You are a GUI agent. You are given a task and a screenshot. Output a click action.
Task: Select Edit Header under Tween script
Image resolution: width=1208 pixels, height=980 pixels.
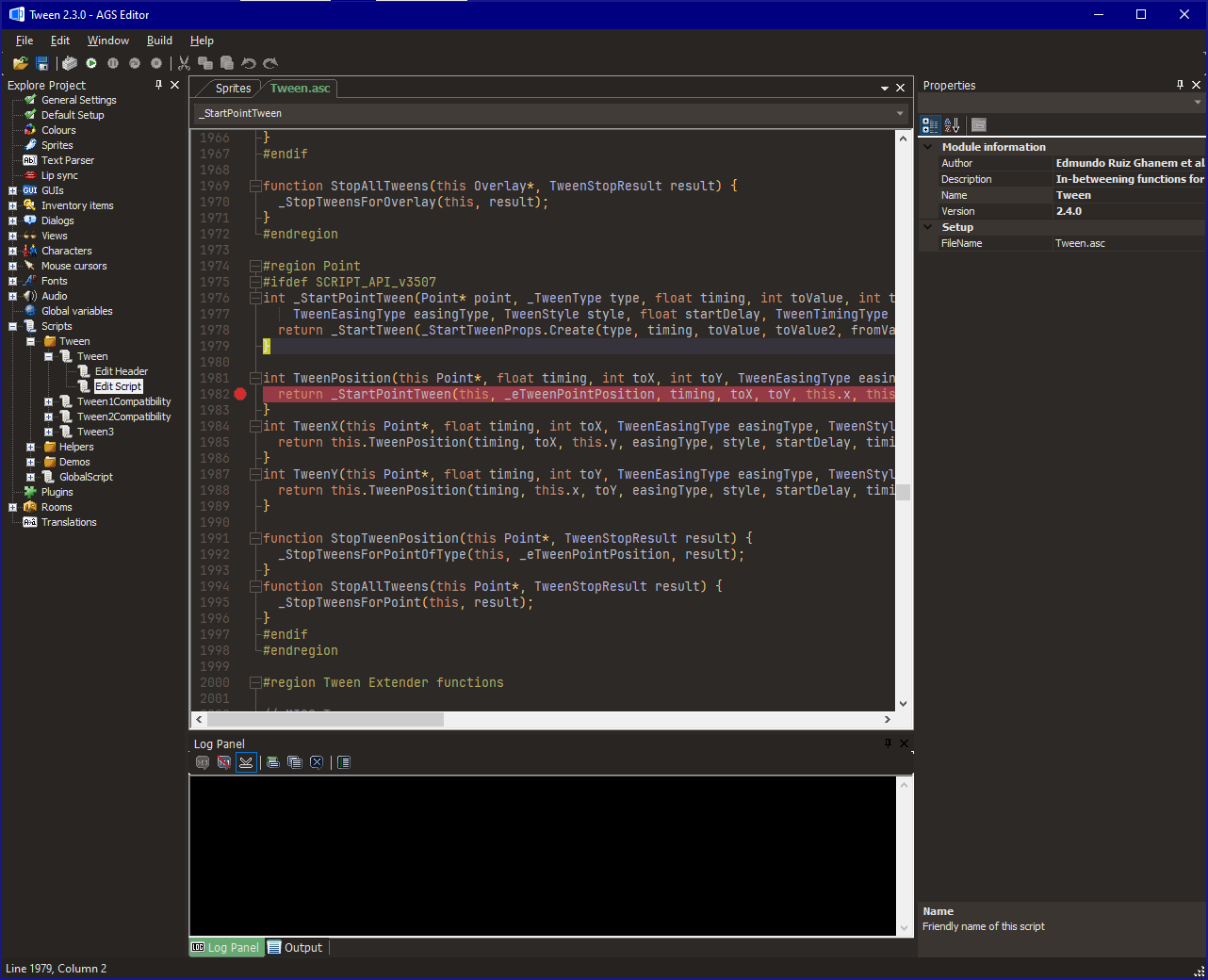click(122, 371)
